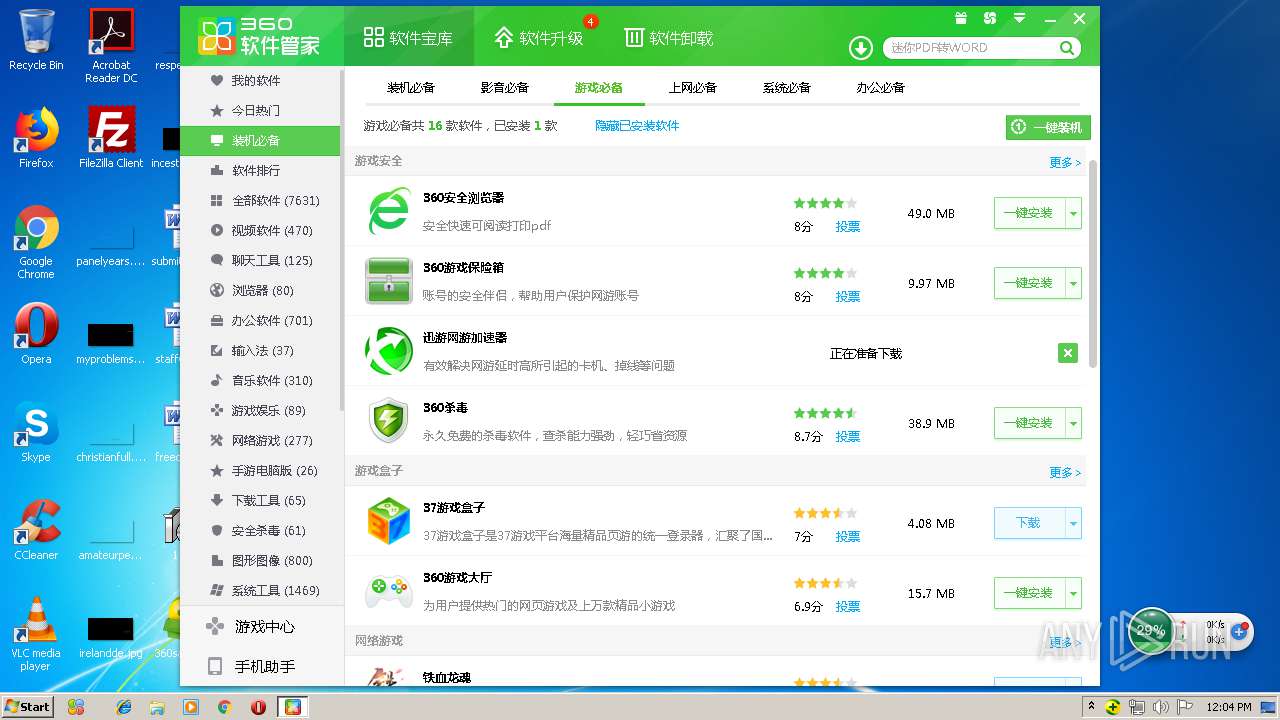Click the software list vertical scrollbar

pyautogui.click(x=1093, y=262)
